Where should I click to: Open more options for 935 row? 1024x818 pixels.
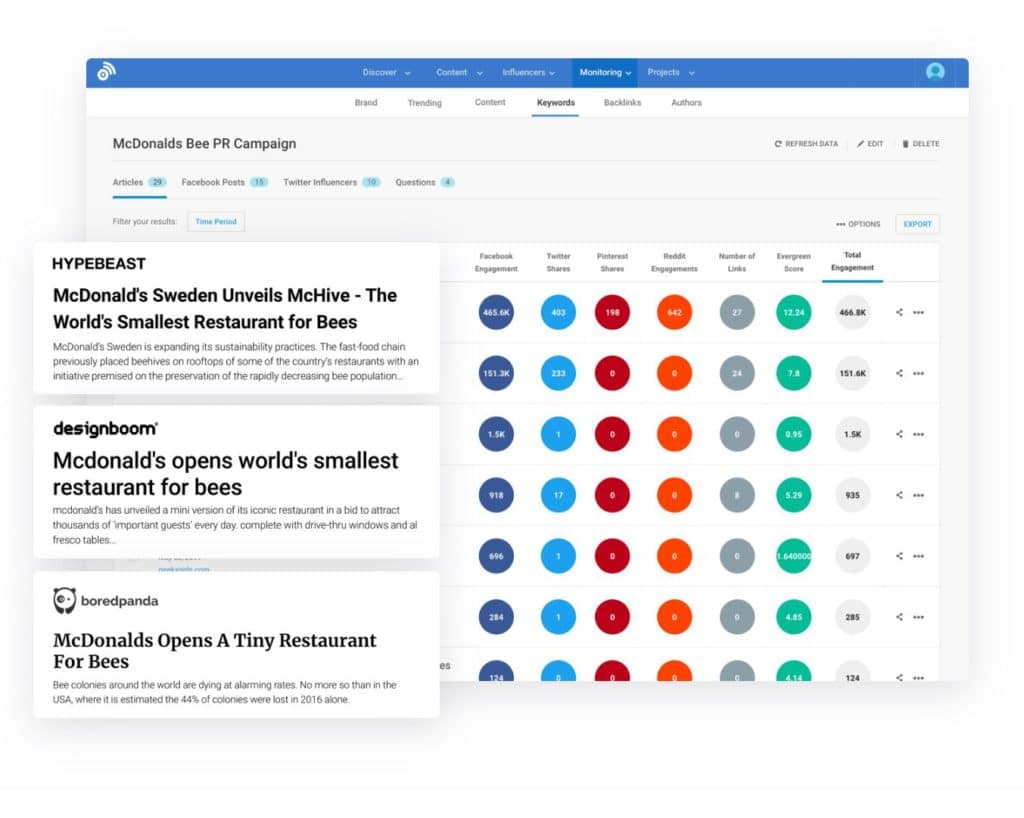918,495
